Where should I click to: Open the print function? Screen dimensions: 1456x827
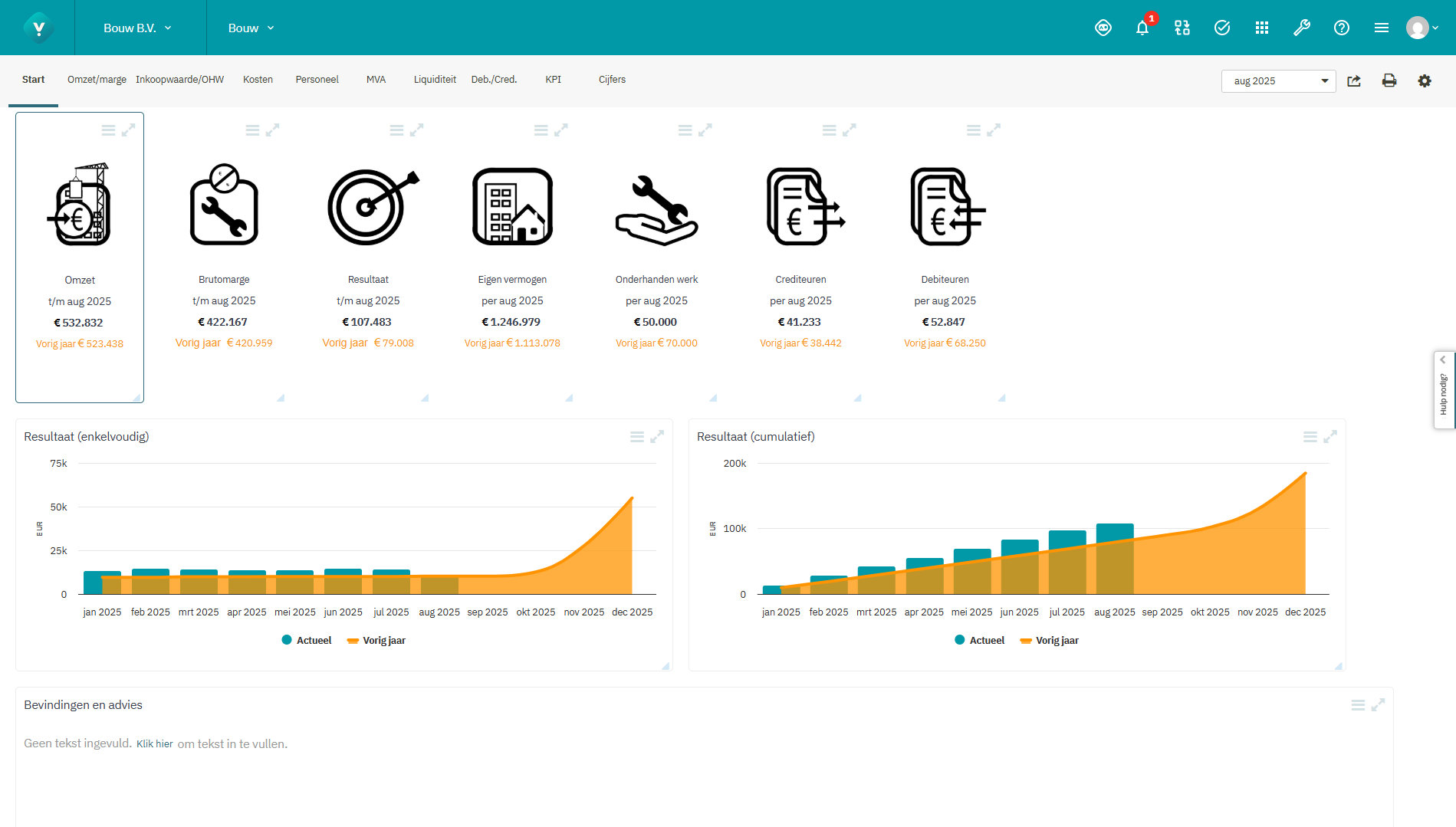tap(1389, 80)
